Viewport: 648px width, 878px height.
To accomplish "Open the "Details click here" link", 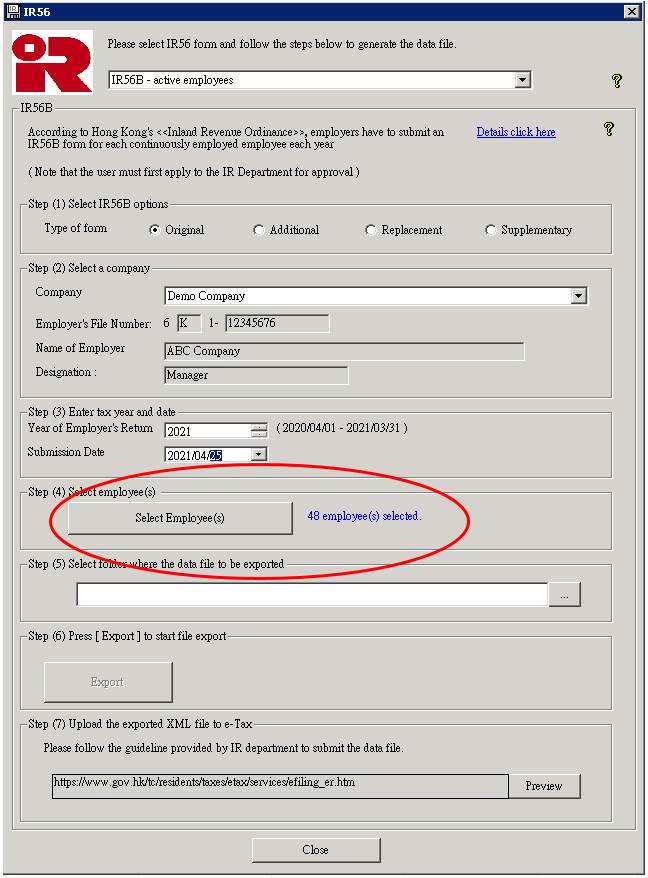I will (x=515, y=132).
